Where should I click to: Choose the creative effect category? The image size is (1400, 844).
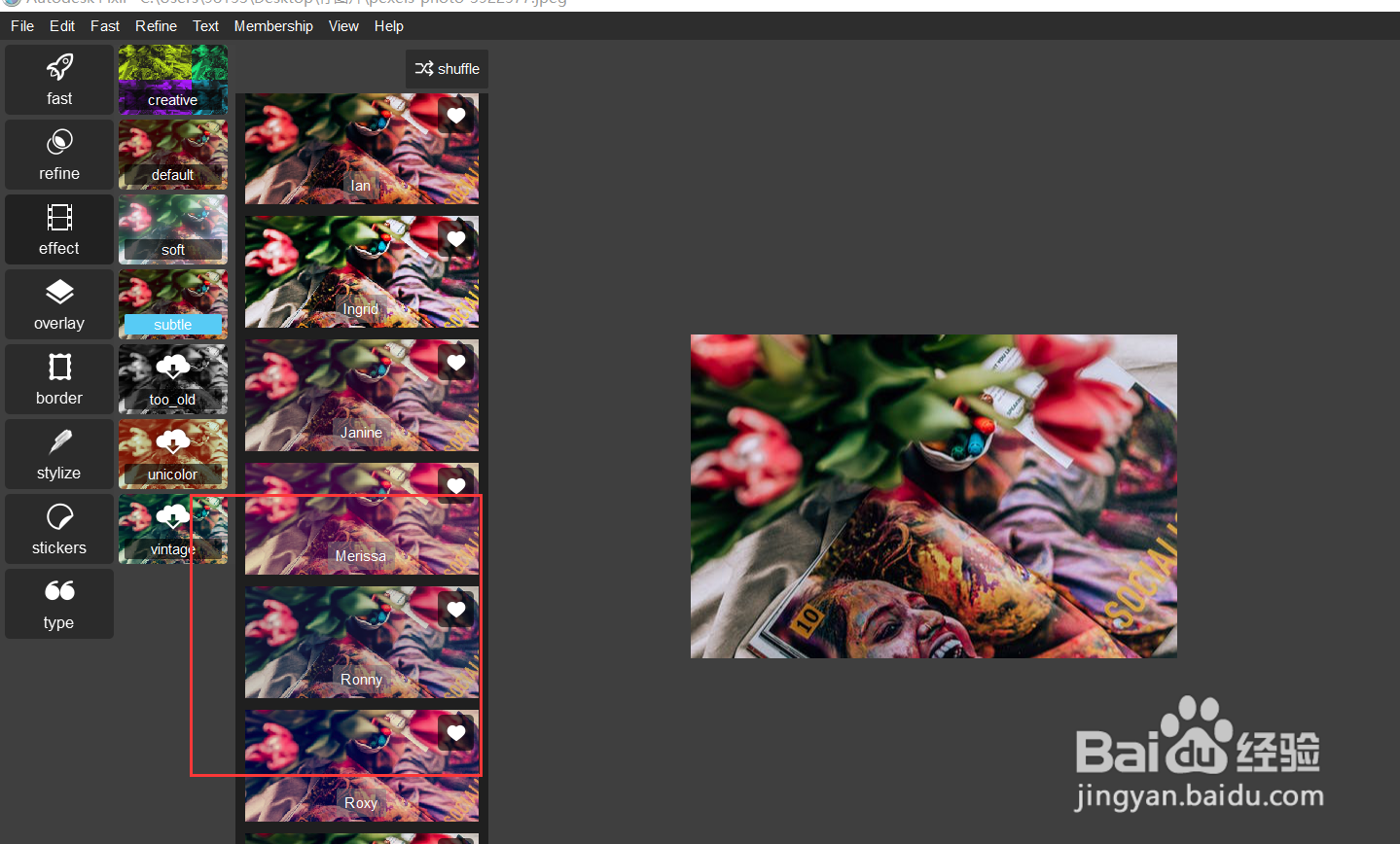[173, 80]
